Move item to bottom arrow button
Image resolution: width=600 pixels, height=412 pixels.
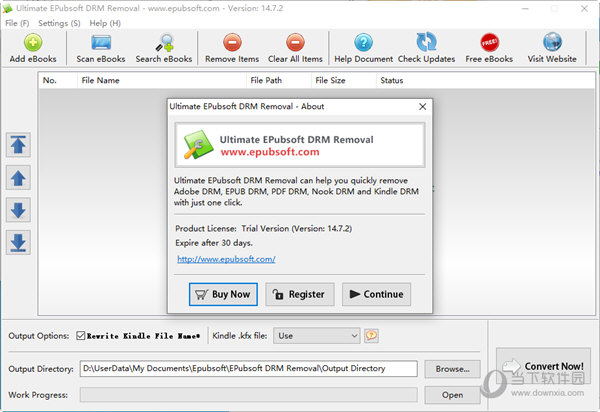point(18,243)
